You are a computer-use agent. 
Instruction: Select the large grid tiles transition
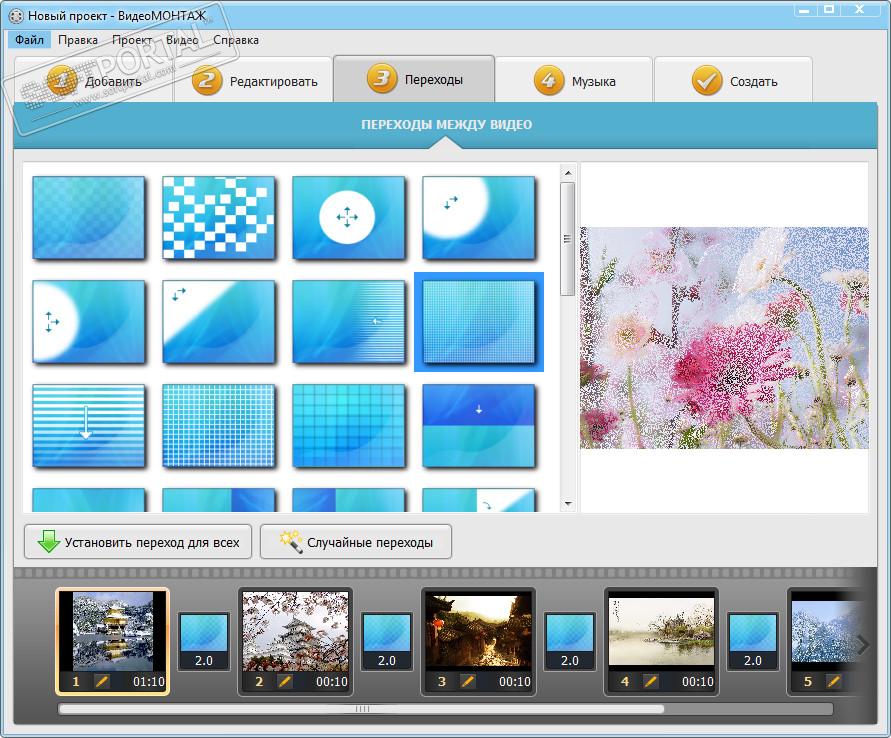pyautogui.click(x=348, y=426)
